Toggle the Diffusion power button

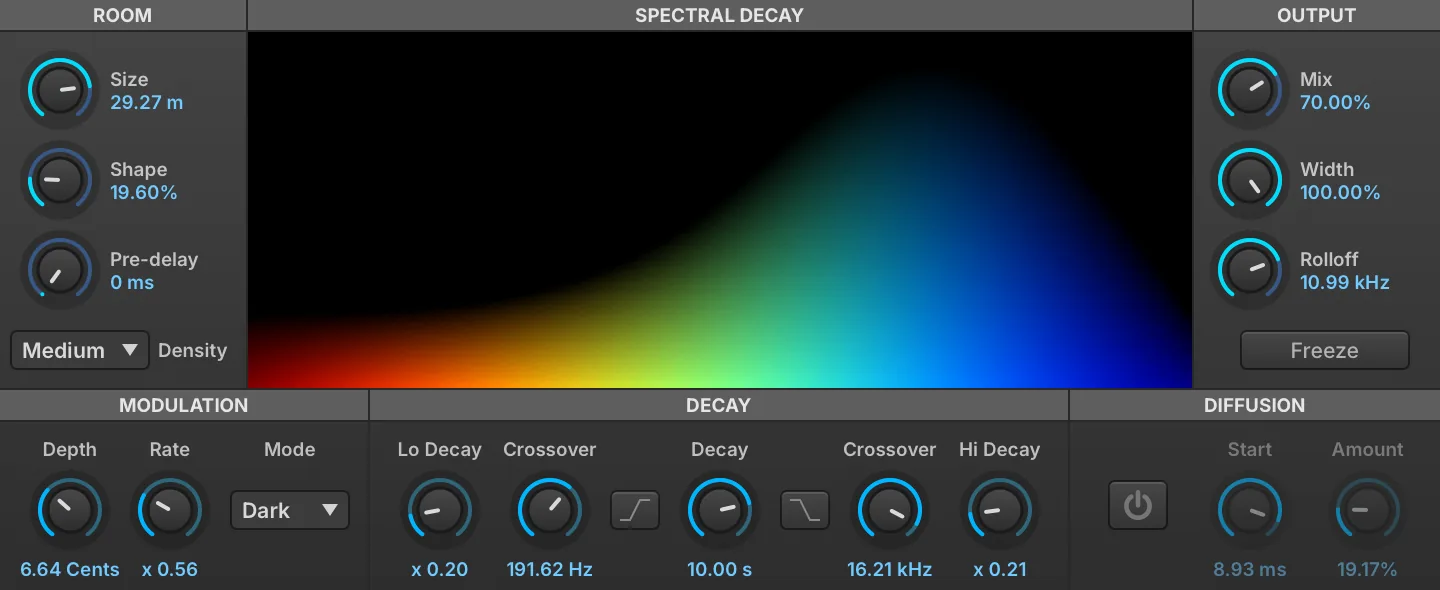[1138, 506]
